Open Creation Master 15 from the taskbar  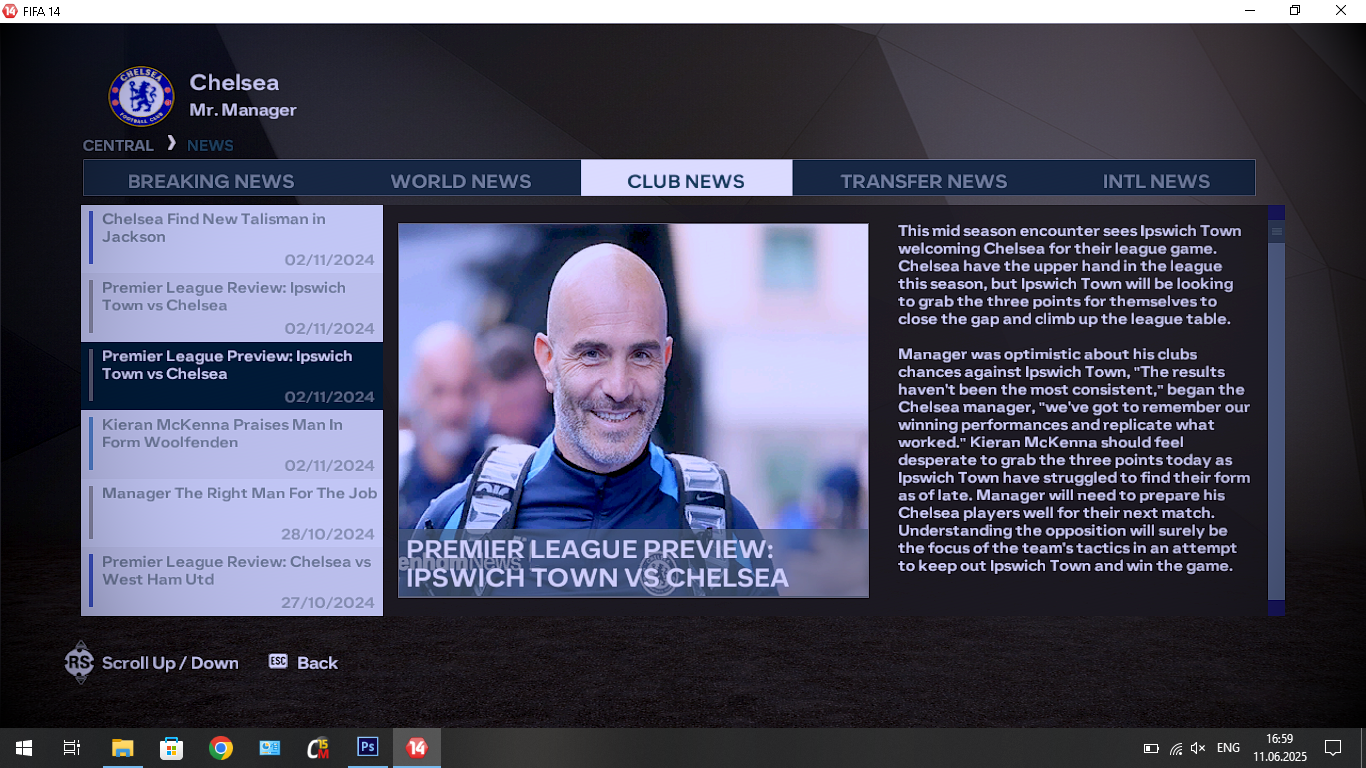click(318, 748)
